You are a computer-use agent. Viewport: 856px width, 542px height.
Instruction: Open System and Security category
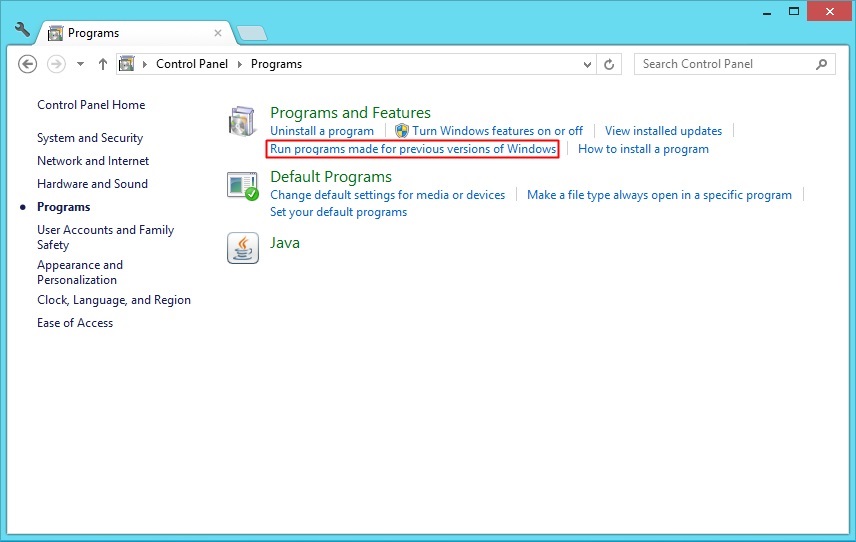point(90,138)
